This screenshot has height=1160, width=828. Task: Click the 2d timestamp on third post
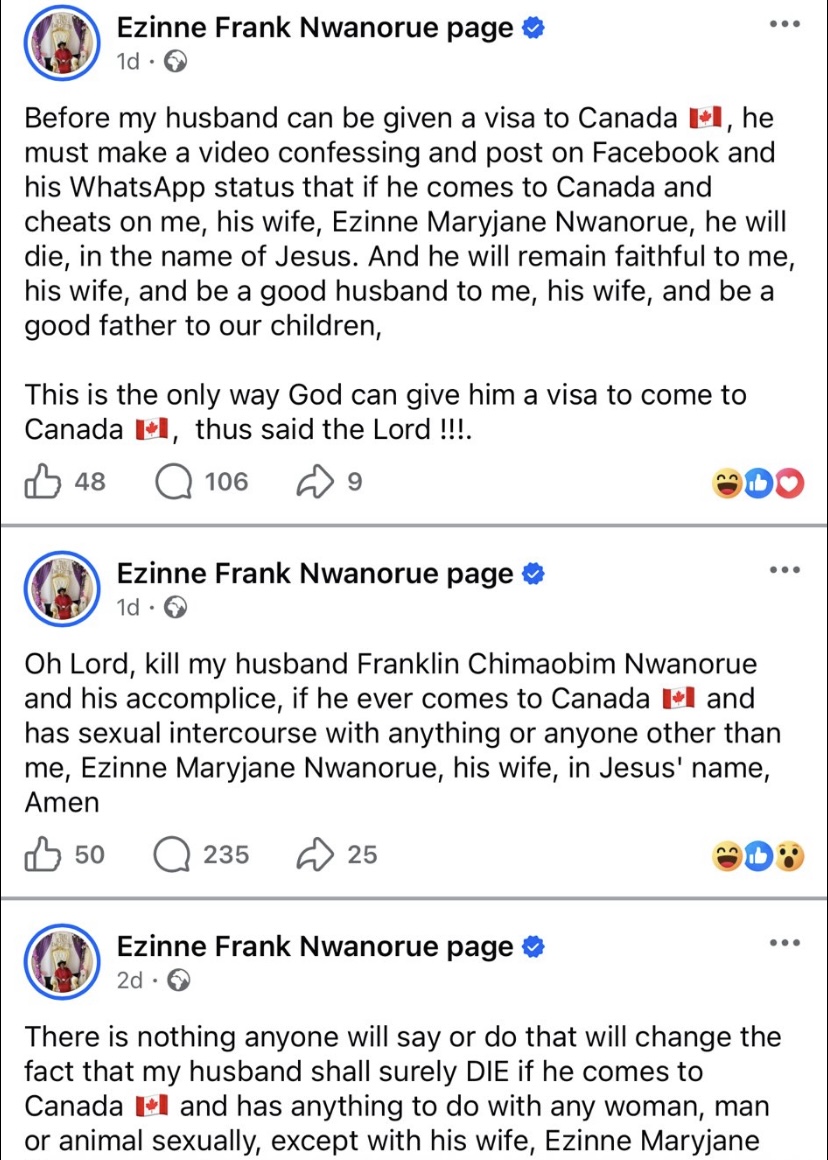point(129,980)
